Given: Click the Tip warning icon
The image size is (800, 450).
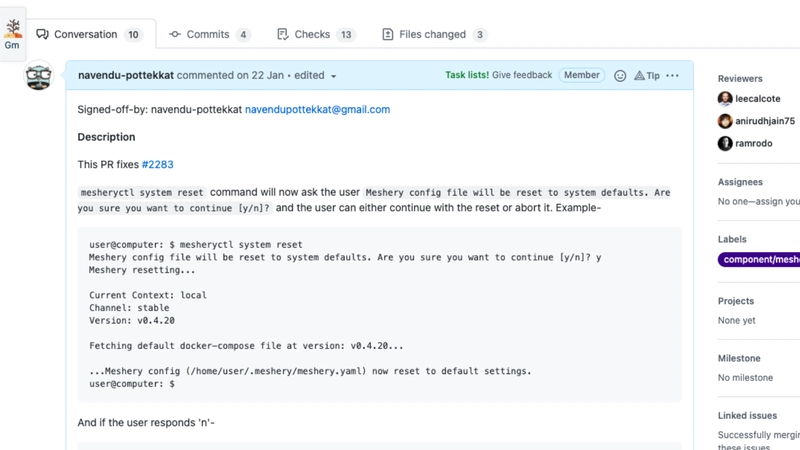Looking at the screenshot, I should (x=639, y=76).
